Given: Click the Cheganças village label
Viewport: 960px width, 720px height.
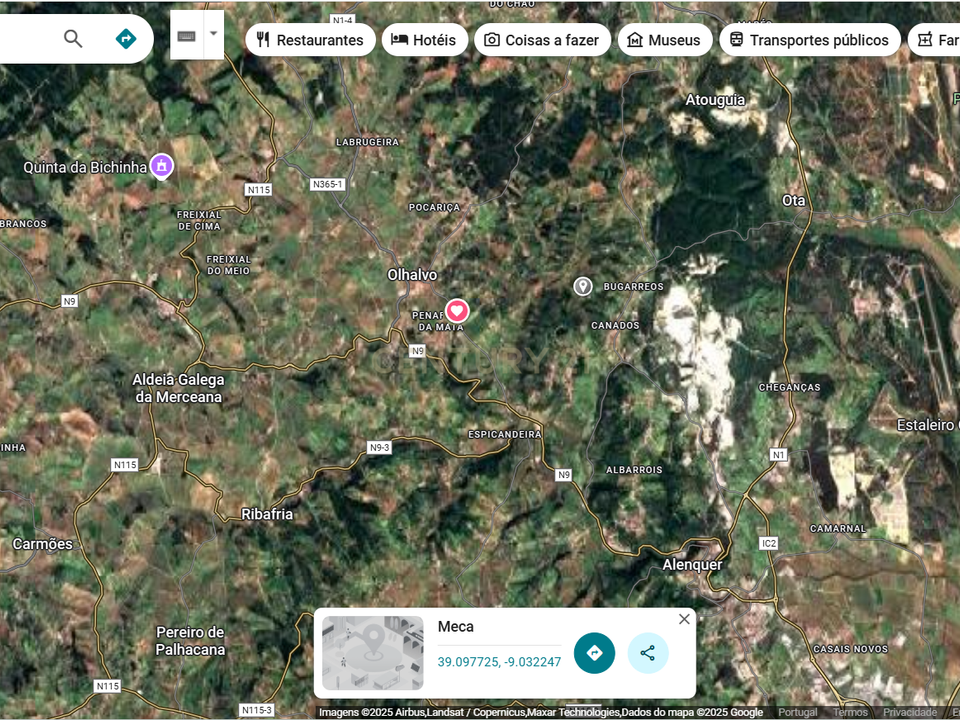Looking at the screenshot, I should 790,387.
